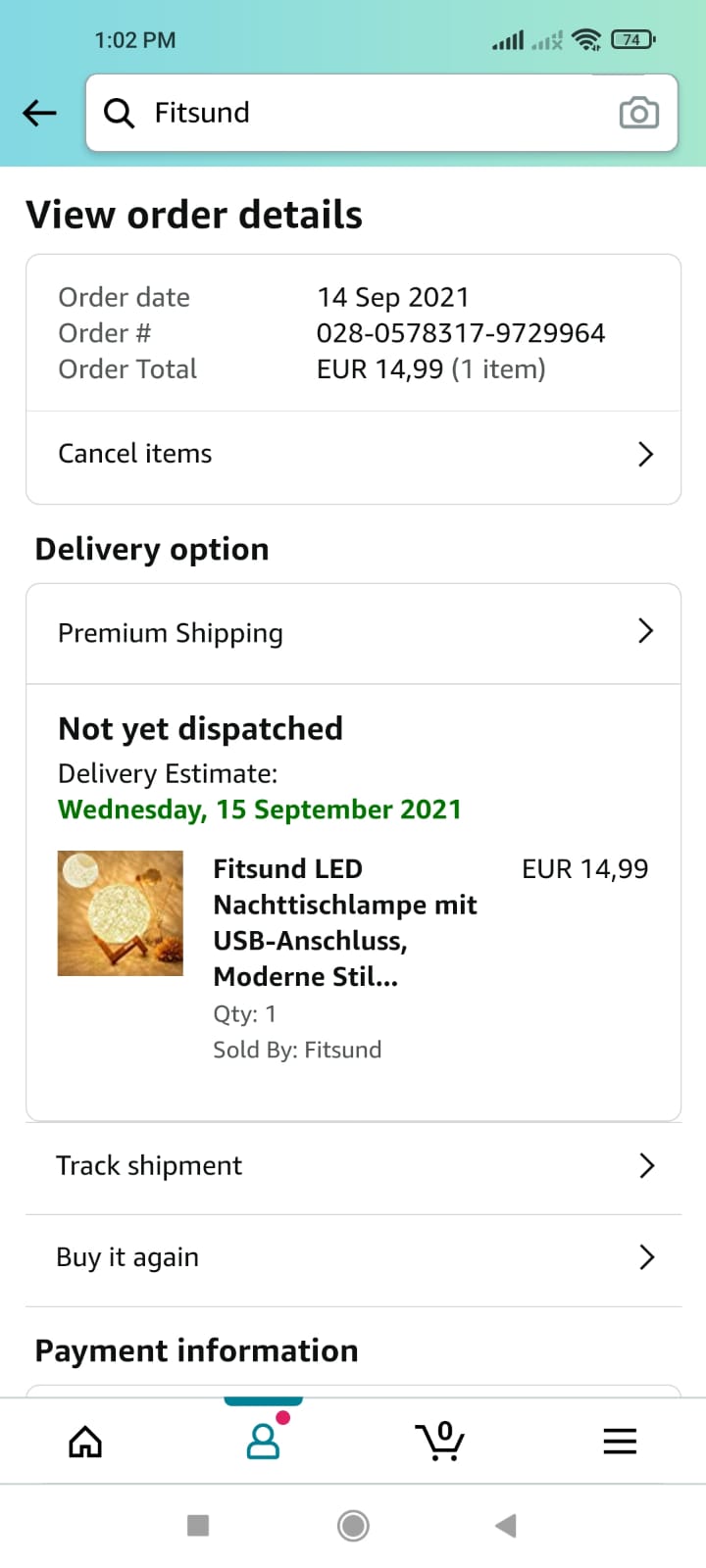
Task: Expand Premium Shipping chevron
Action: point(645,631)
